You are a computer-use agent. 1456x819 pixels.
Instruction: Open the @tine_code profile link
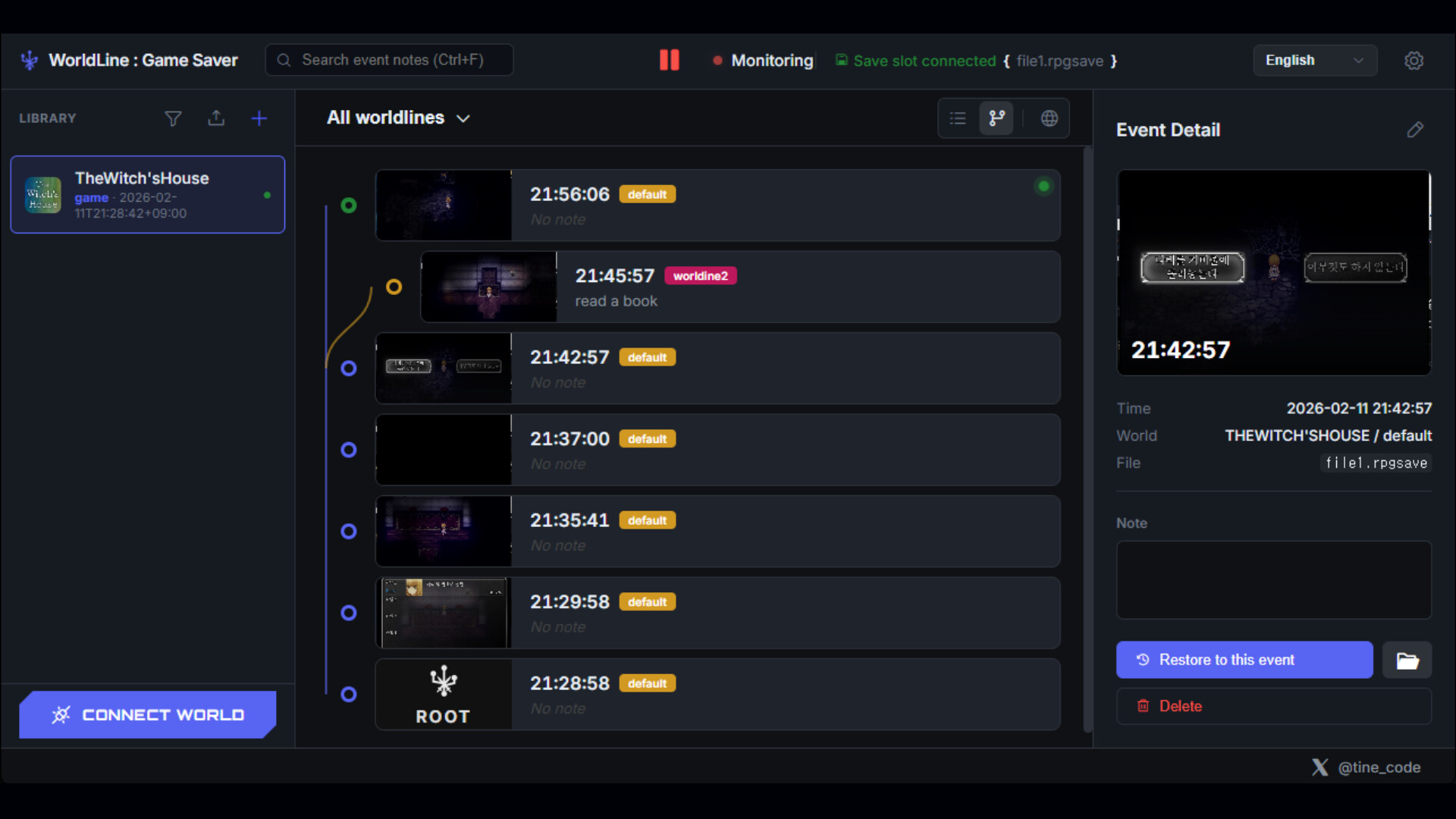1366,767
